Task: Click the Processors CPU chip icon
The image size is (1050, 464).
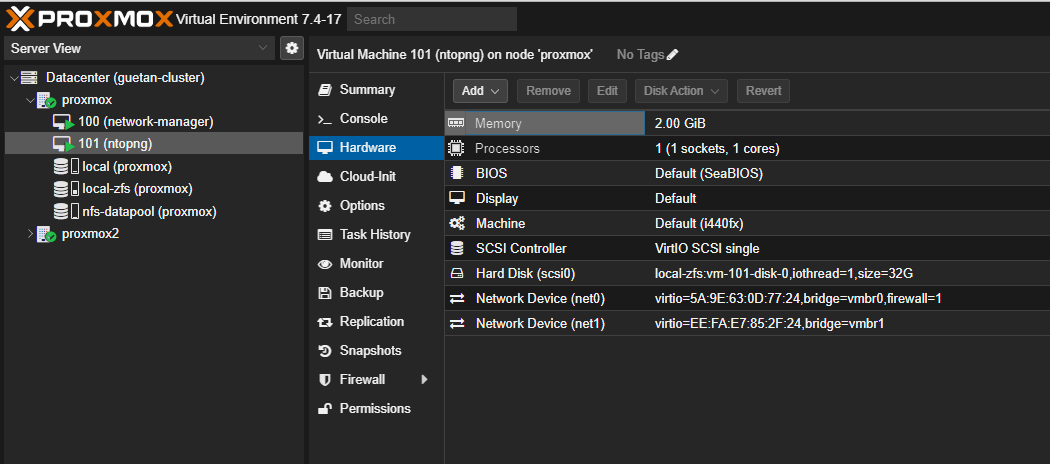Action: pyautogui.click(x=457, y=148)
